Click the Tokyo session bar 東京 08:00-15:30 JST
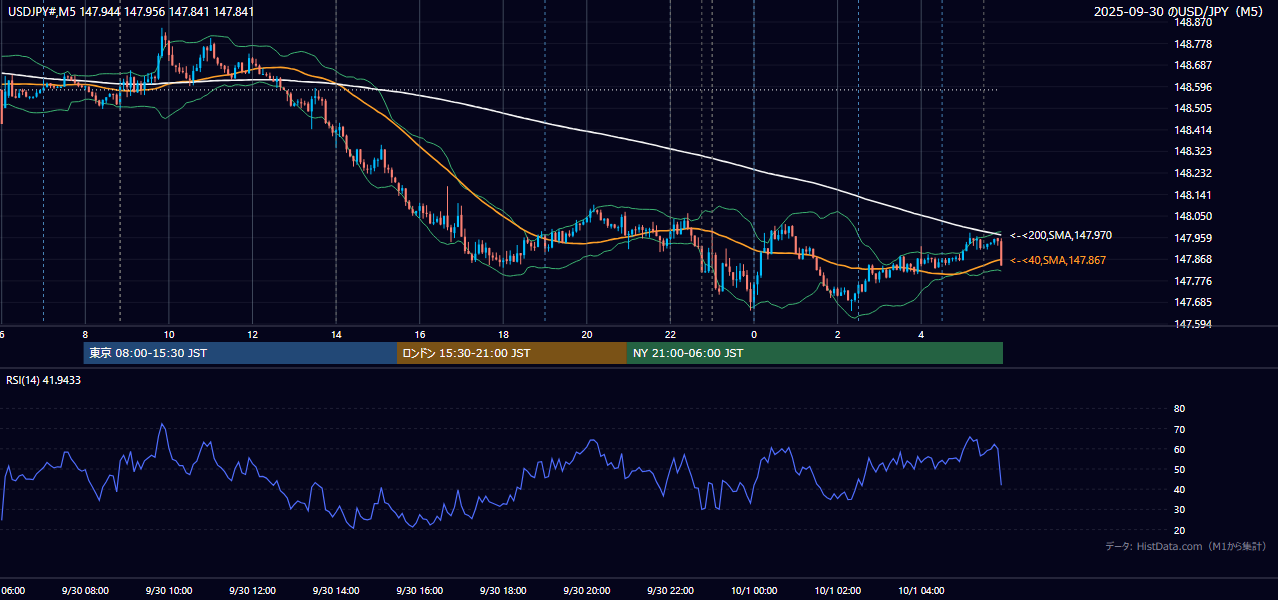The height and width of the screenshot is (600, 1278). coord(241,353)
